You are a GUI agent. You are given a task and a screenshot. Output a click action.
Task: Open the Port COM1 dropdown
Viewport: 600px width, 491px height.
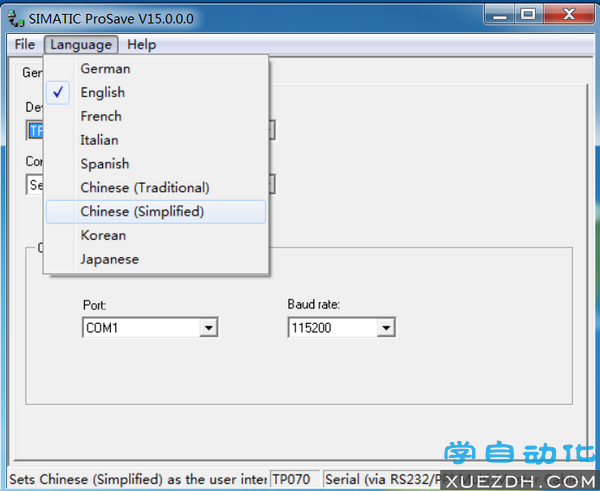[x=209, y=328]
